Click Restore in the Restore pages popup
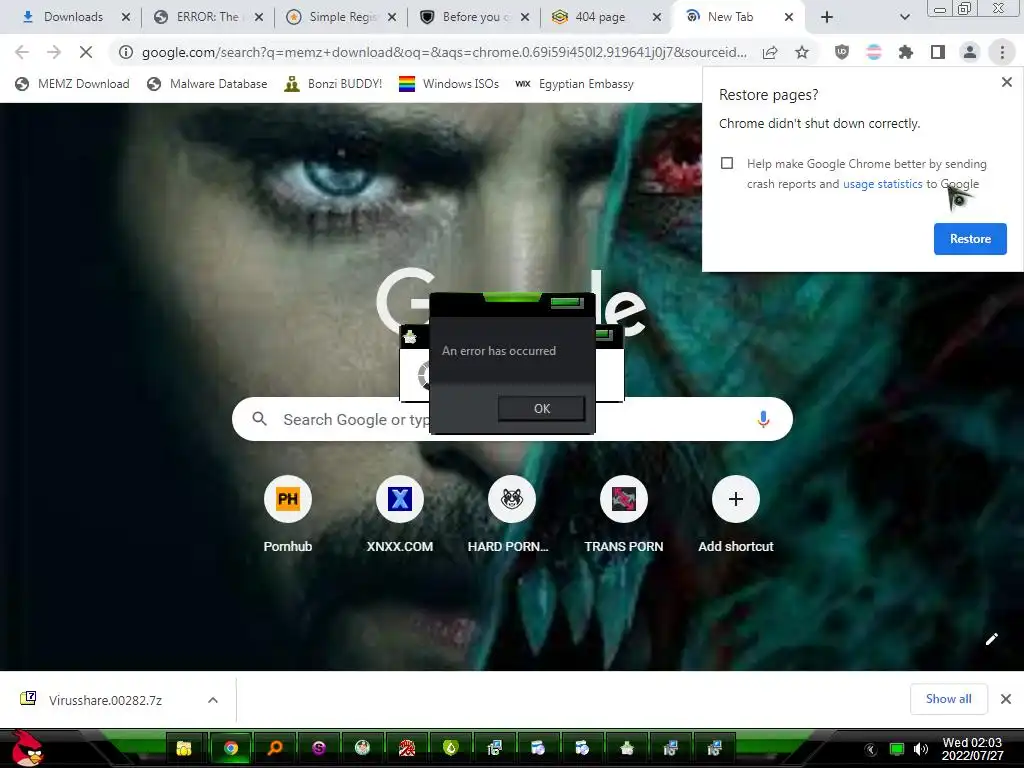 (970, 239)
